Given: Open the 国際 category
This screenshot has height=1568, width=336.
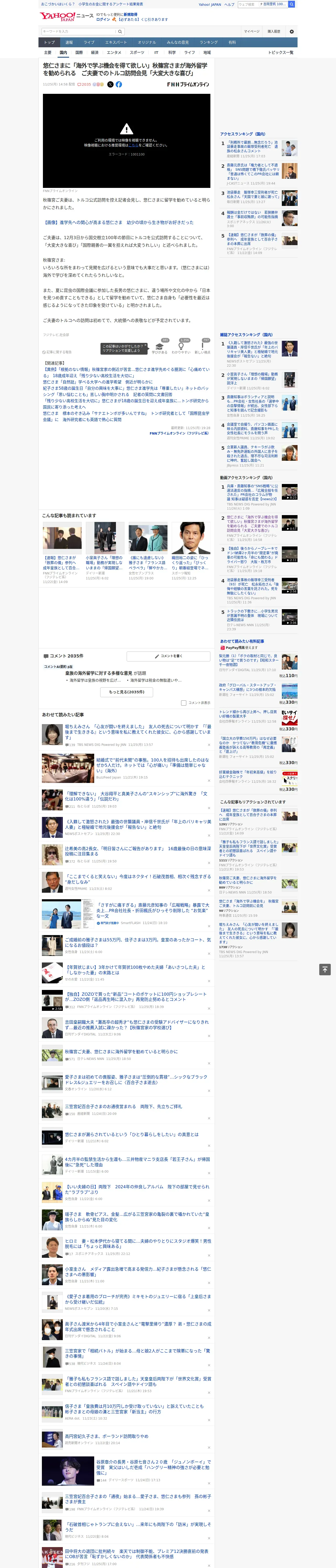Looking at the screenshot, I should pos(79,52).
